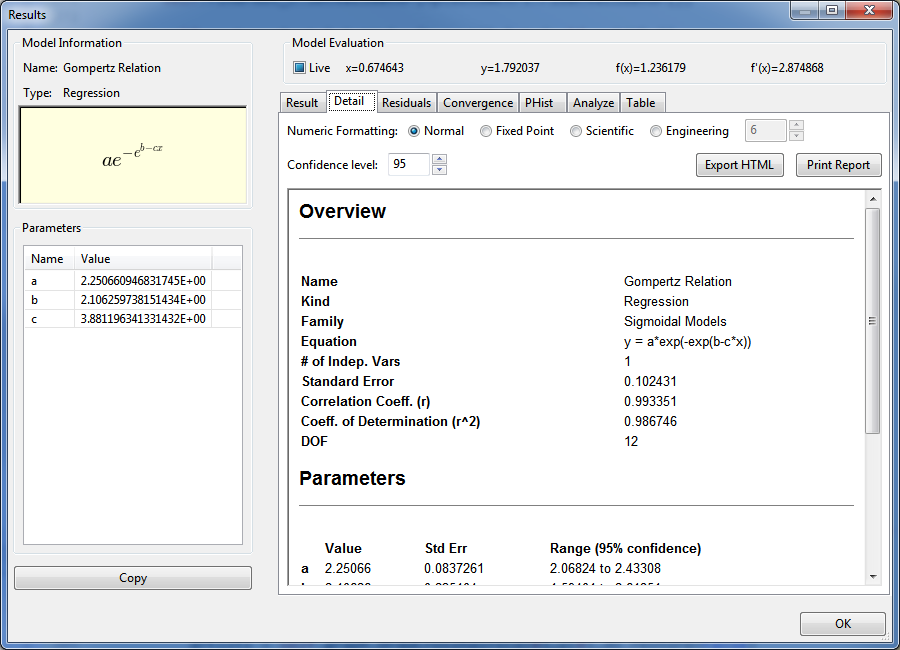Click the report scrollbar down arrow
Viewport: 900px width, 650px height.
click(873, 577)
